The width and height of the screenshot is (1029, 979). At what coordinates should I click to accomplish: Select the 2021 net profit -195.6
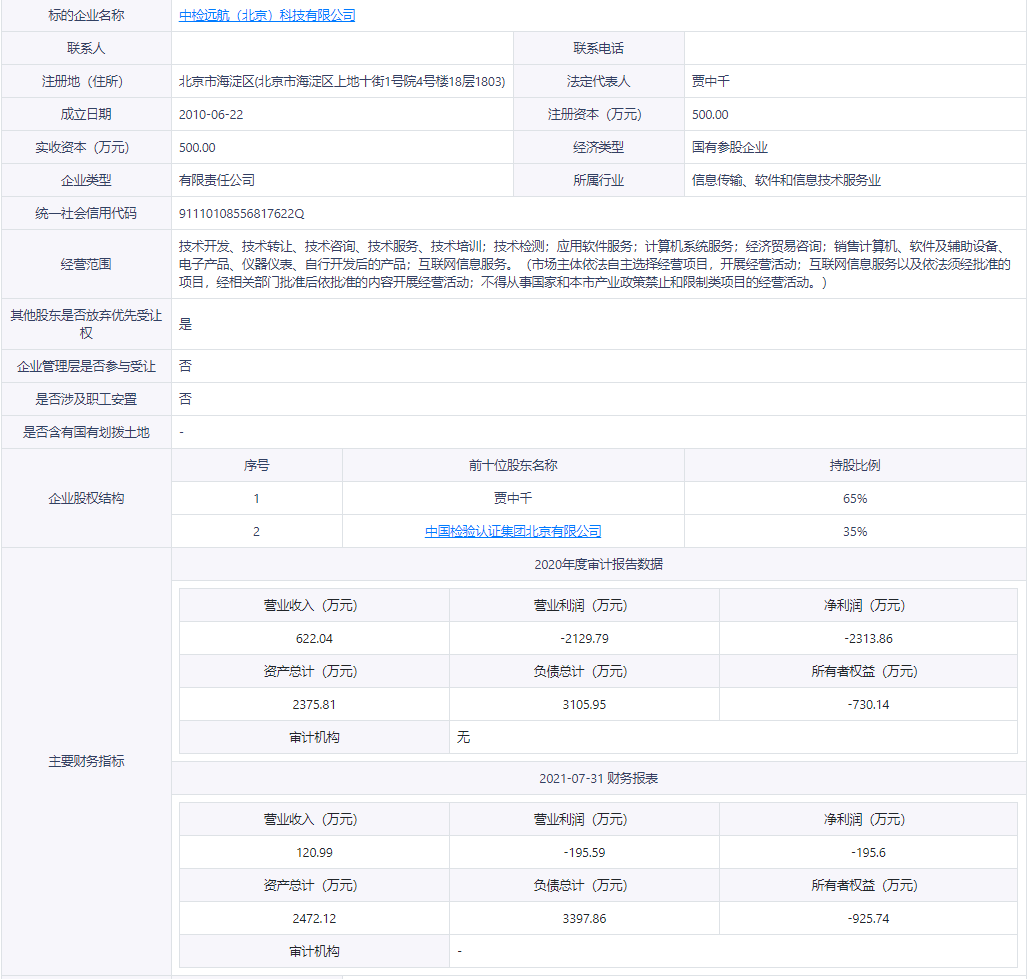pos(868,852)
